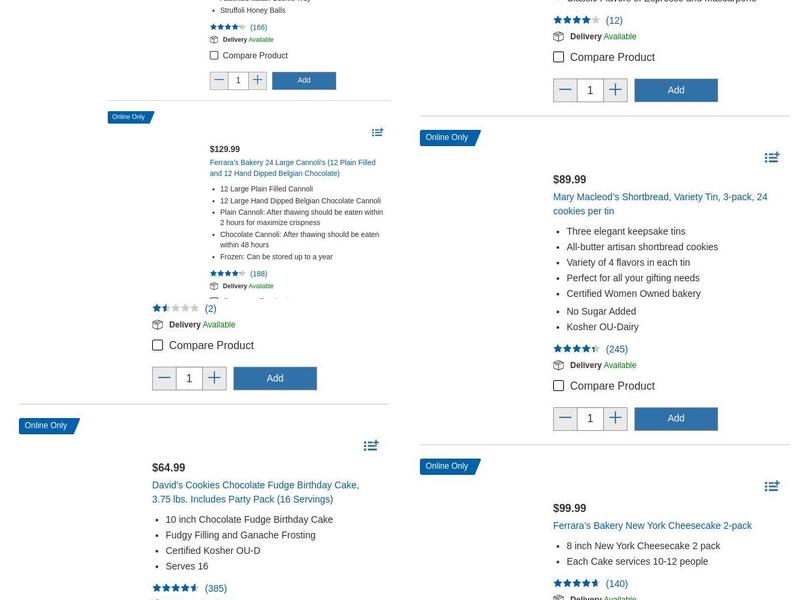800x600 pixels.
Task: Check Compare Product for Mary Macleod's Shortbread
Action: pos(559,386)
